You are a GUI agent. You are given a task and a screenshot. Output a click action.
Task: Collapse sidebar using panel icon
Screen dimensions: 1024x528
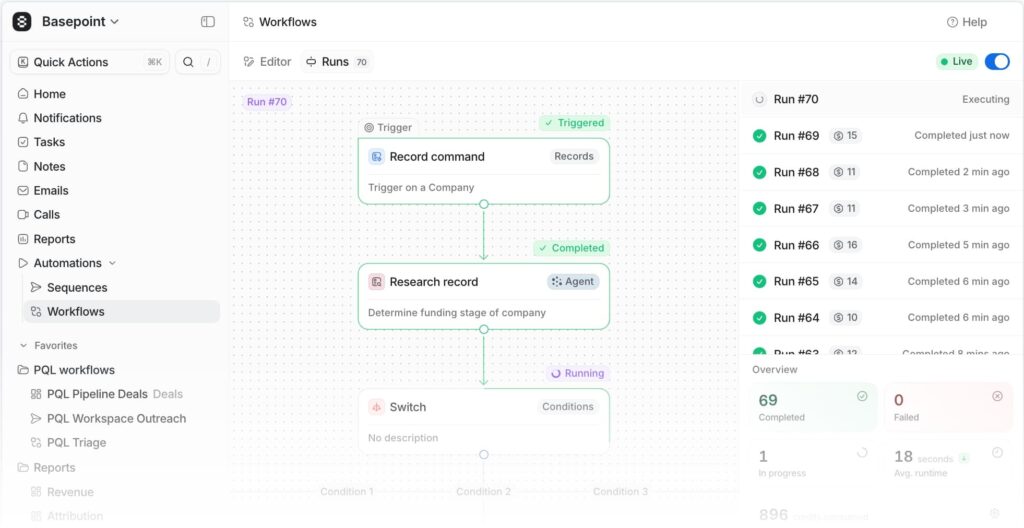(x=208, y=21)
